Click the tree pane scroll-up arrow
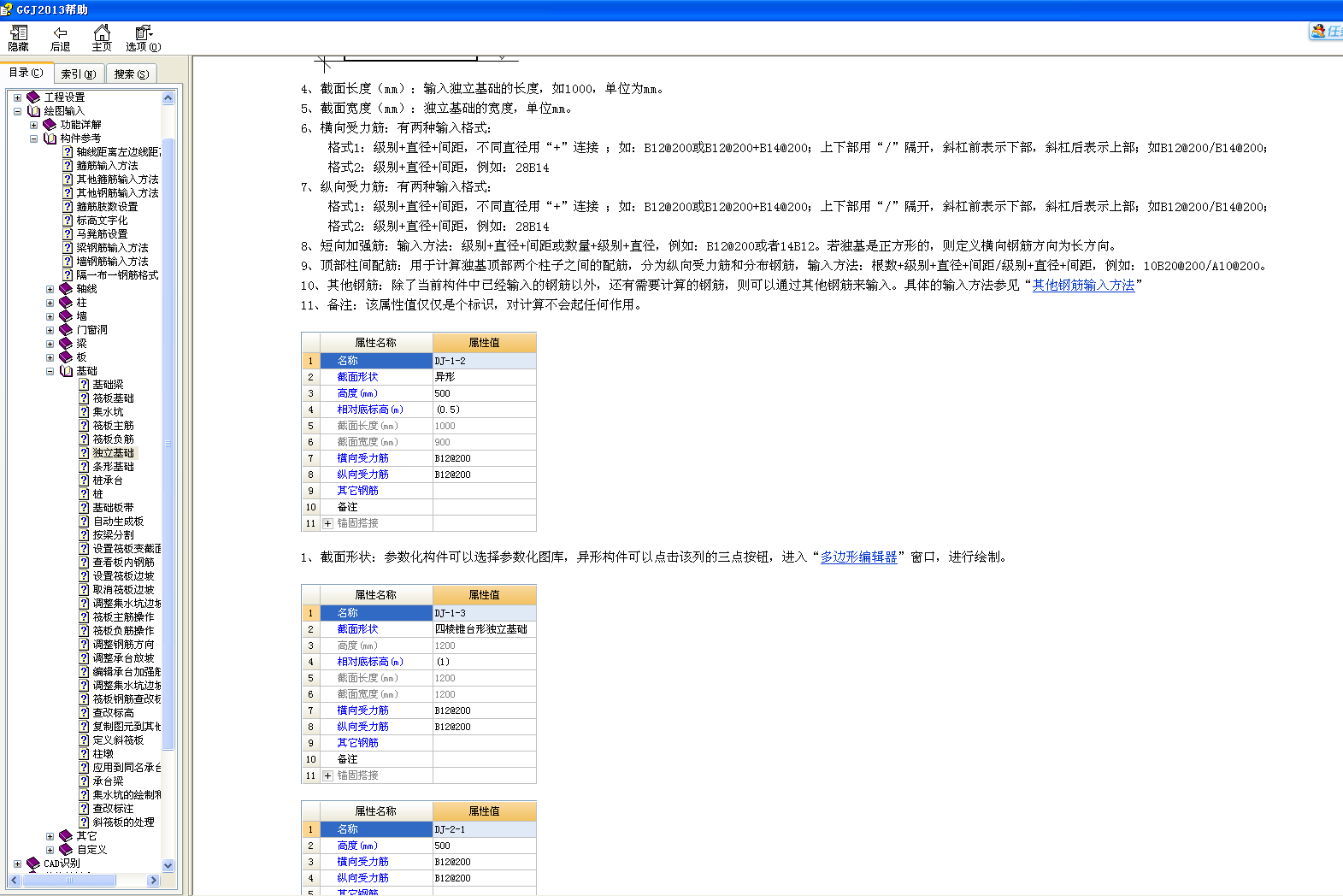The width and height of the screenshot is (1343, 896). pyautogui.click(x=168, y=97)
